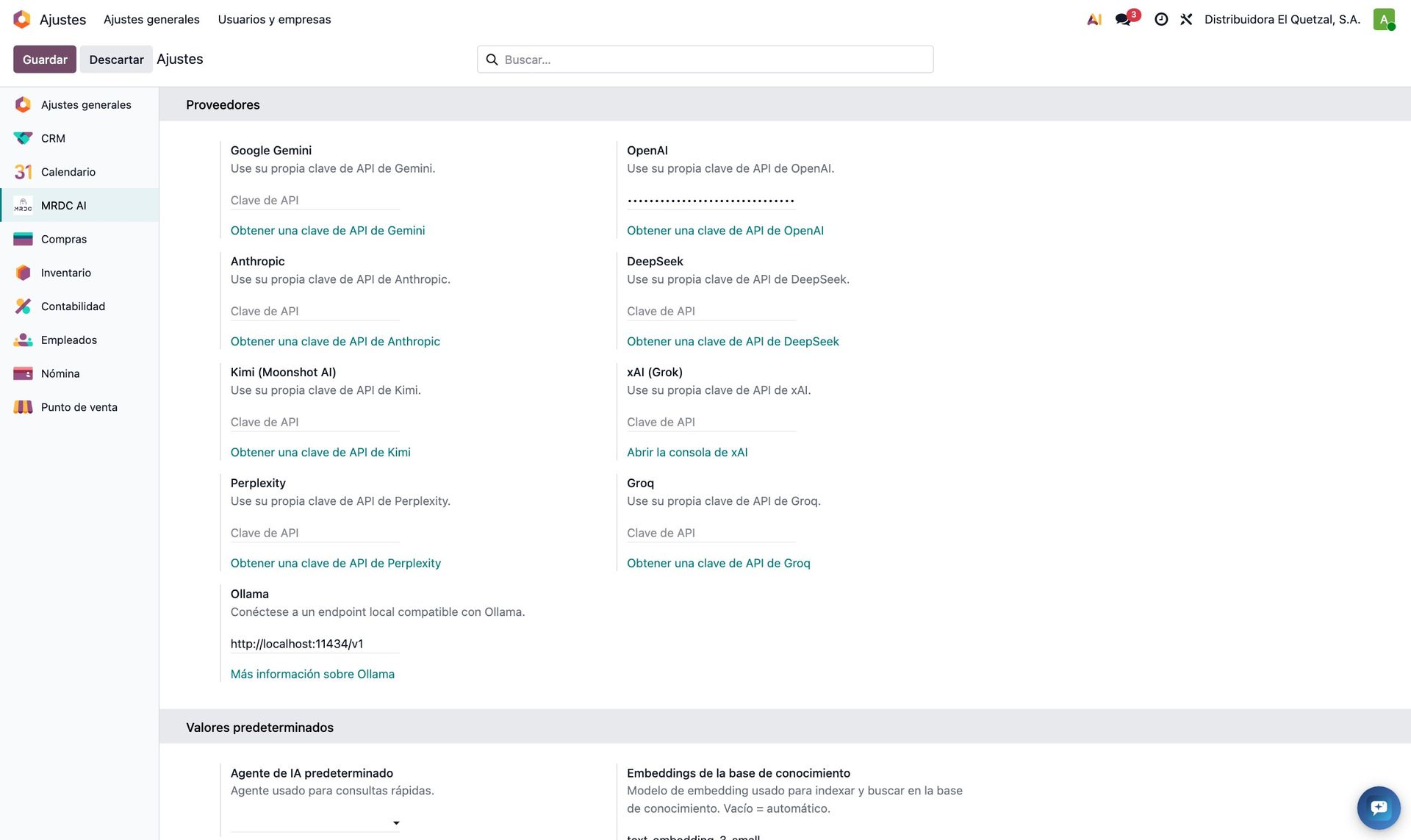1411x840 pixels.
Task: Focus the Anthropic Clave de API field
Action: 315,311
